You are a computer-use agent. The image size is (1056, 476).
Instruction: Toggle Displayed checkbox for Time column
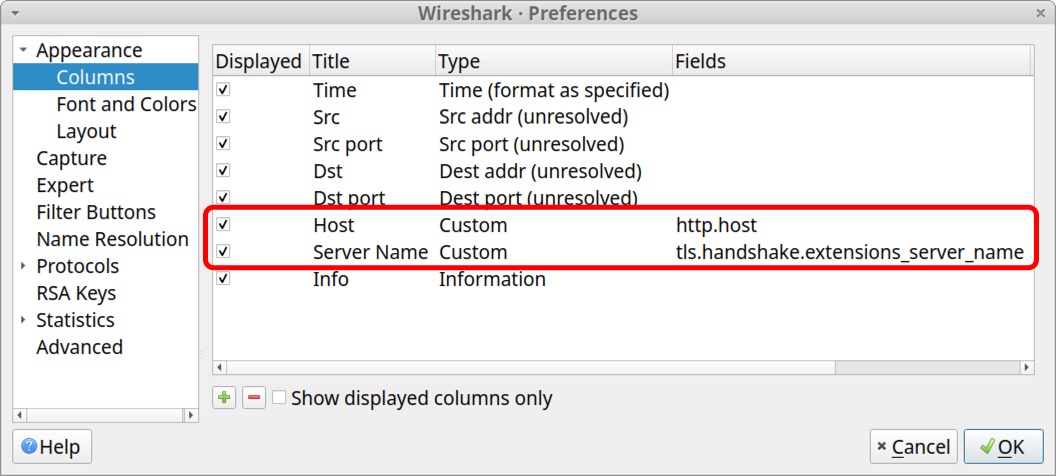coord(224,90)
